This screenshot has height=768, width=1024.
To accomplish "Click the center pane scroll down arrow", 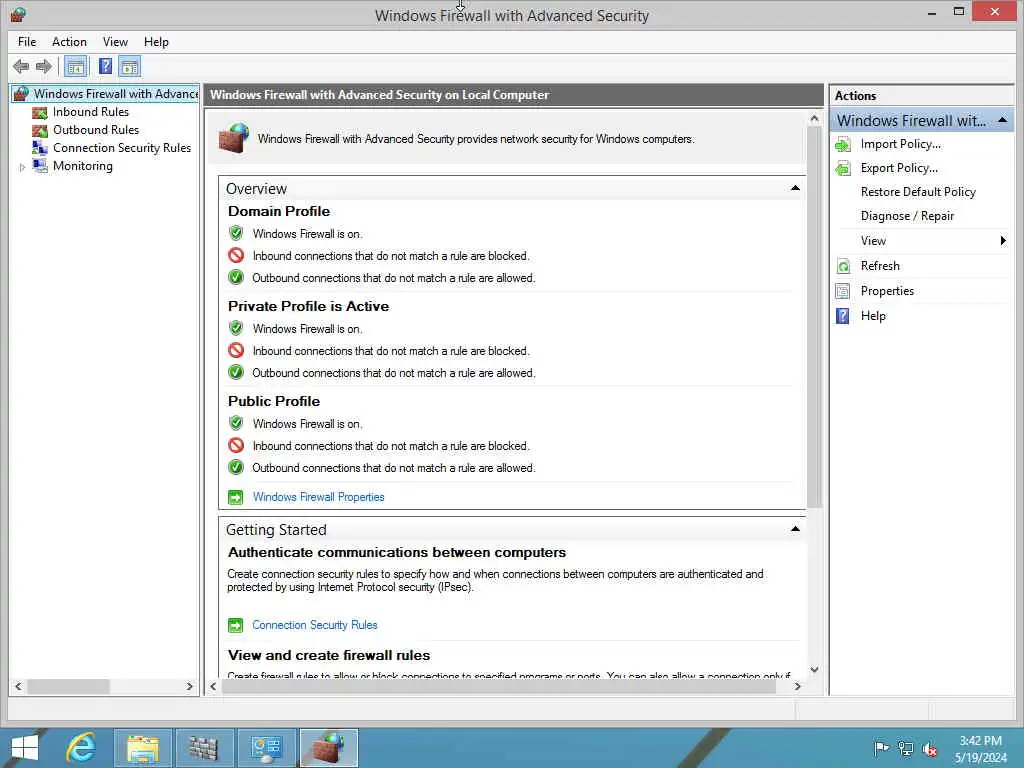I will (x=814, y=670).
